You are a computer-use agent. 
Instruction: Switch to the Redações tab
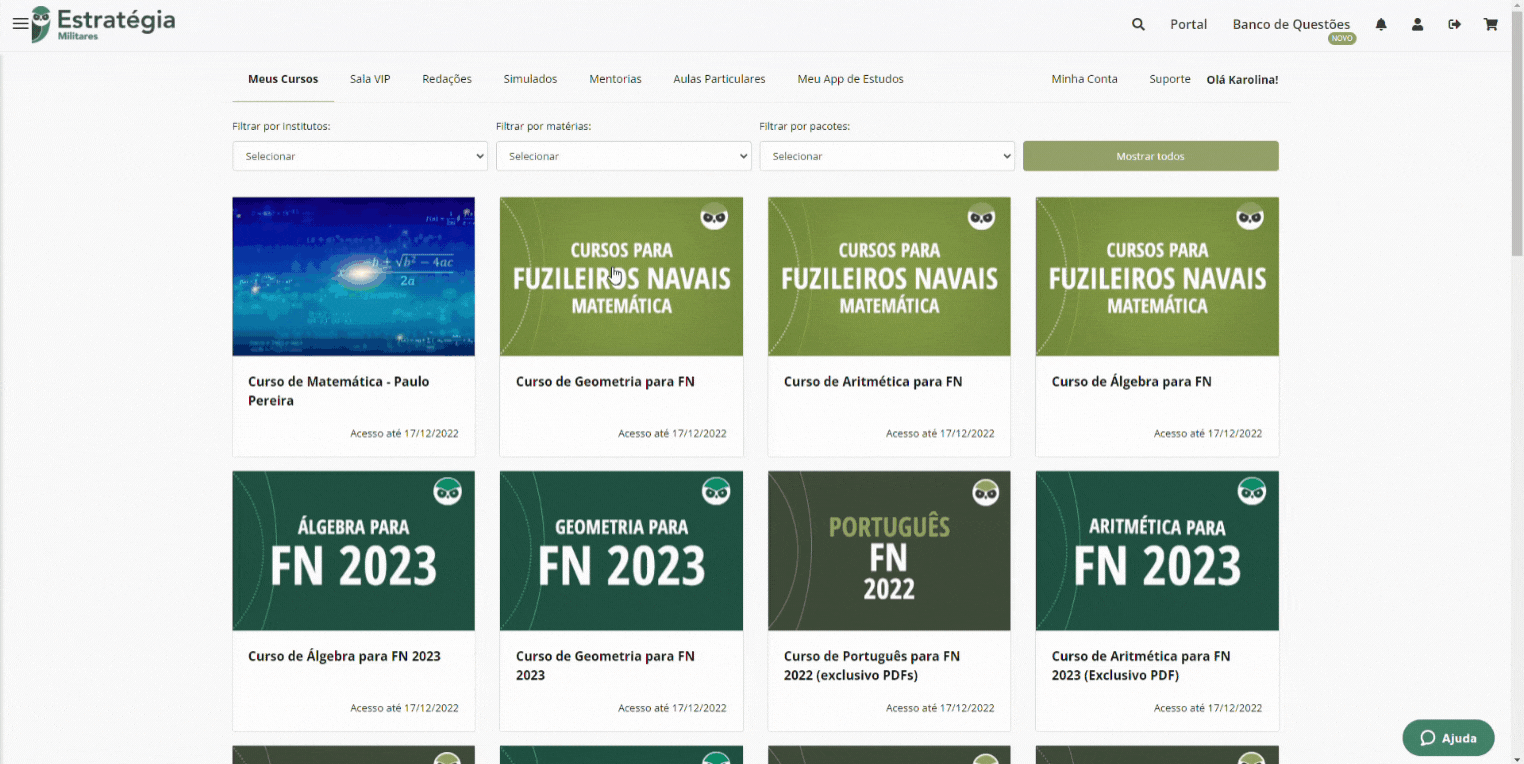click(x=447, y=79)
